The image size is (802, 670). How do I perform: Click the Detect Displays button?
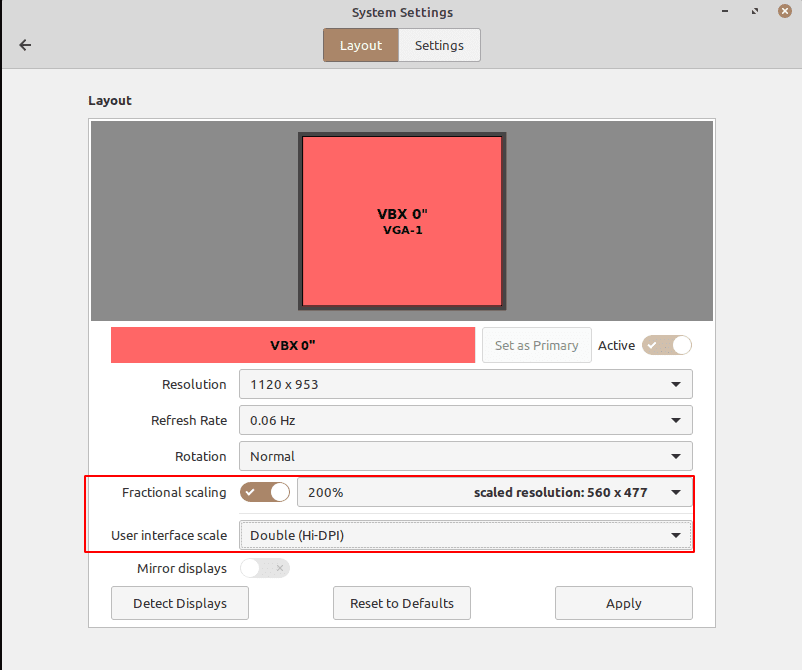[180, 603]
